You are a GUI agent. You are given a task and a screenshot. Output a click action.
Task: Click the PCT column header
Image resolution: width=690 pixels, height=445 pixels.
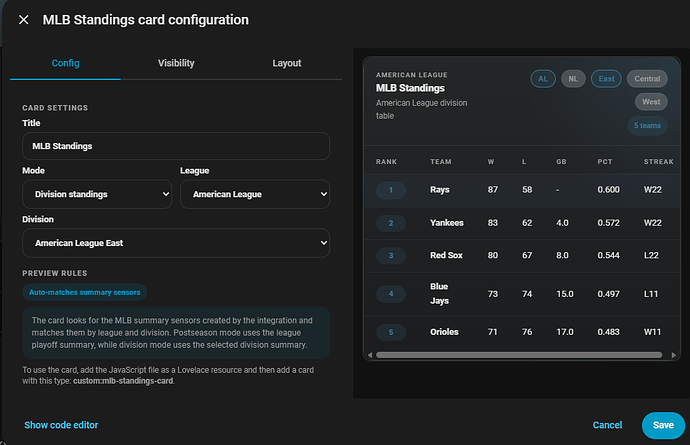605,162
